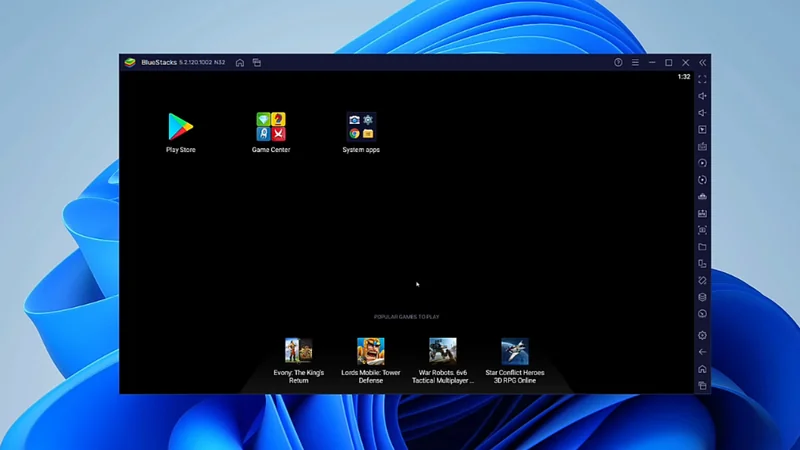Open the media folder sidebar icon
Screen dimensions: 800x450
tap(702, 247)
